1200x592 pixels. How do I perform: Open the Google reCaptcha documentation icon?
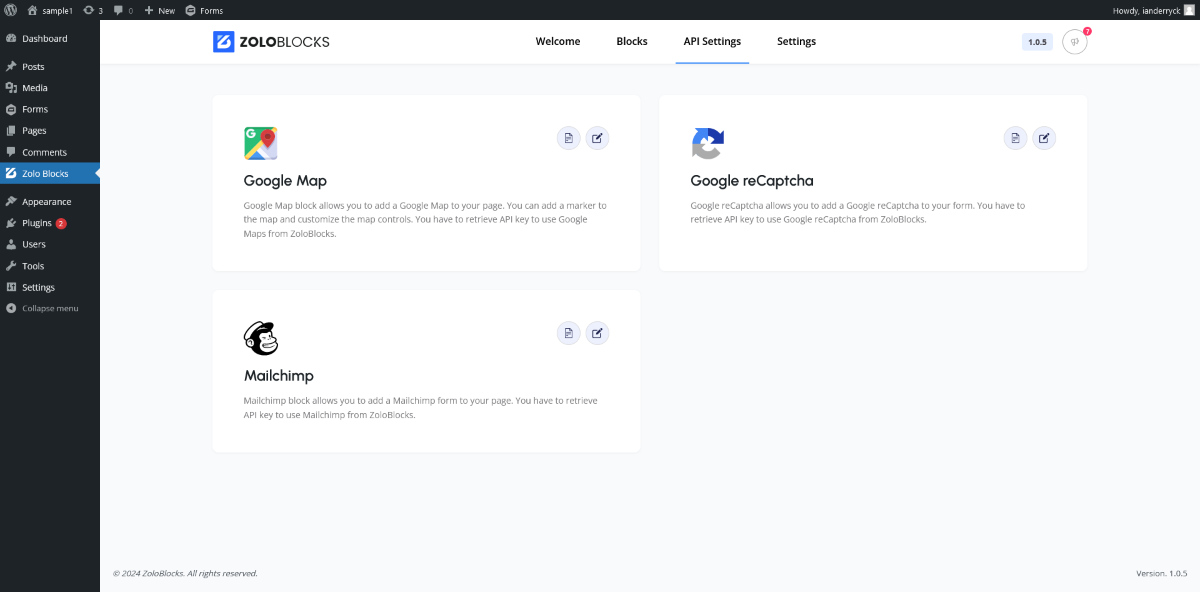1016,138
